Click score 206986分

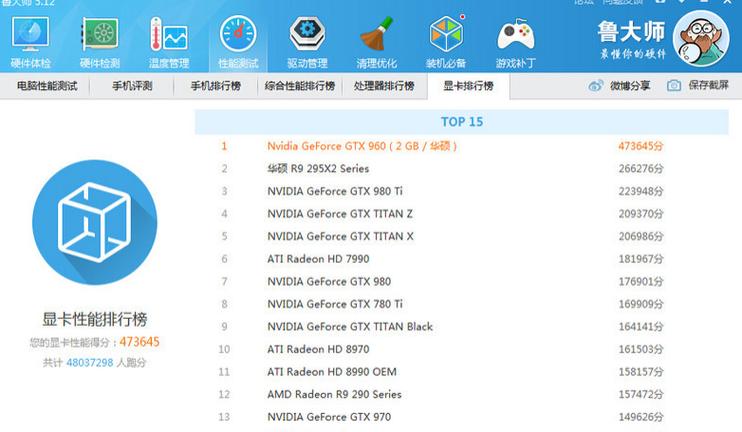click(641, 237)
